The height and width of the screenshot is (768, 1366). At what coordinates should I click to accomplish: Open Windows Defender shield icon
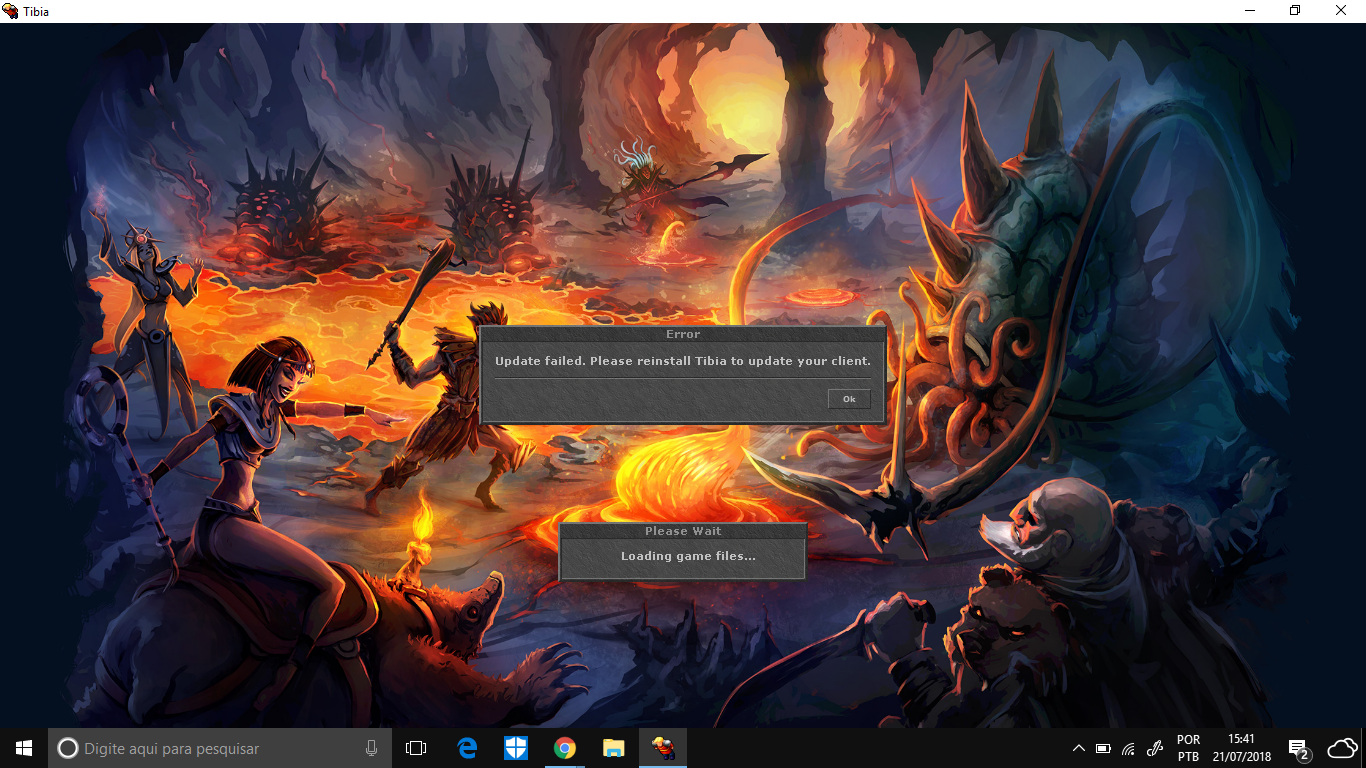point(516,748)
